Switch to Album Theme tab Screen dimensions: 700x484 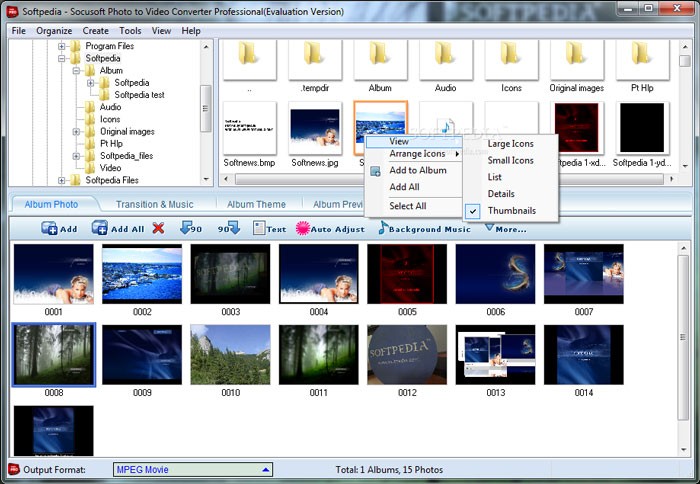click(x=256, y=204)
